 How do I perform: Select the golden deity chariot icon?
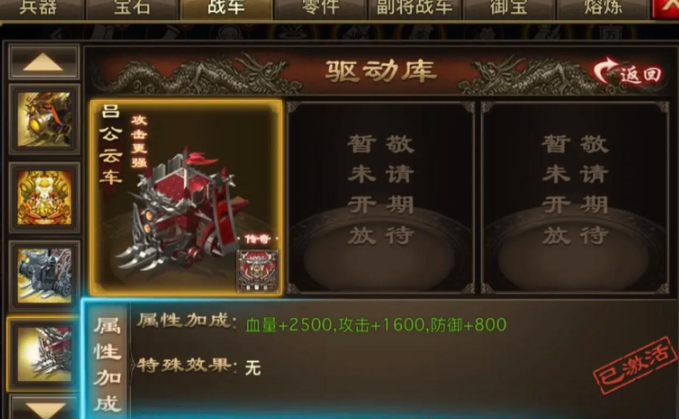coord(44,197)
